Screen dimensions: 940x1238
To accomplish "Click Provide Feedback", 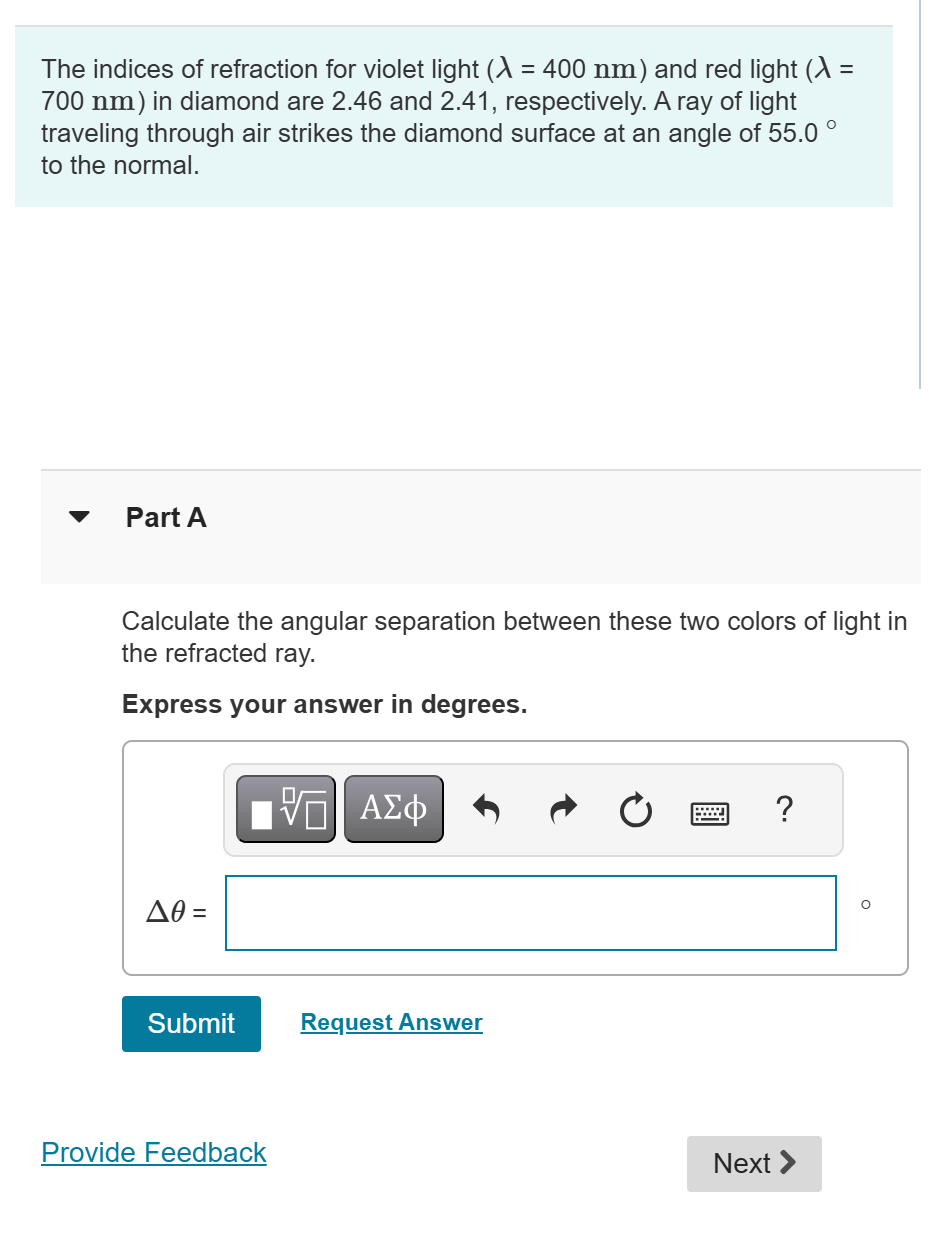I will click(x=153, y=1152).
